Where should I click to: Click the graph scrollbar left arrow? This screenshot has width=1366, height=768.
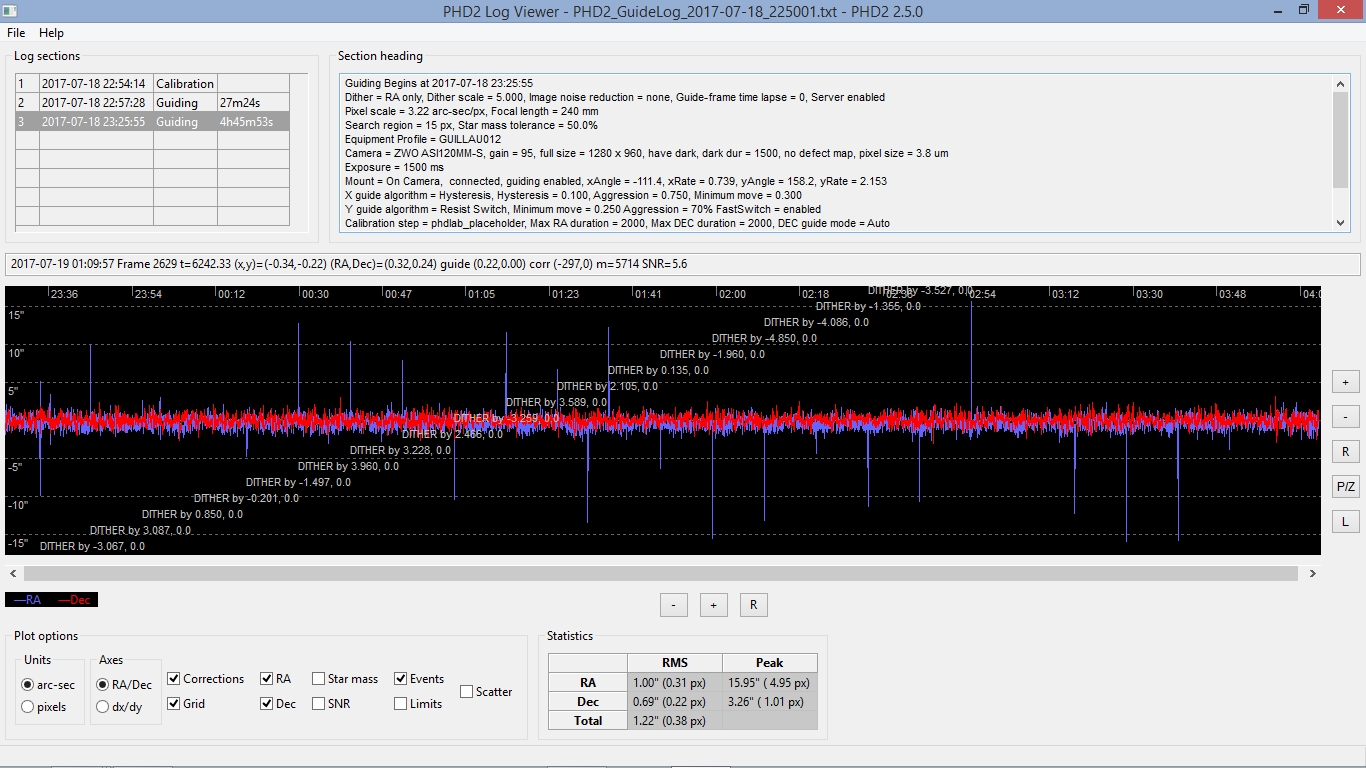tap(12, 574)
